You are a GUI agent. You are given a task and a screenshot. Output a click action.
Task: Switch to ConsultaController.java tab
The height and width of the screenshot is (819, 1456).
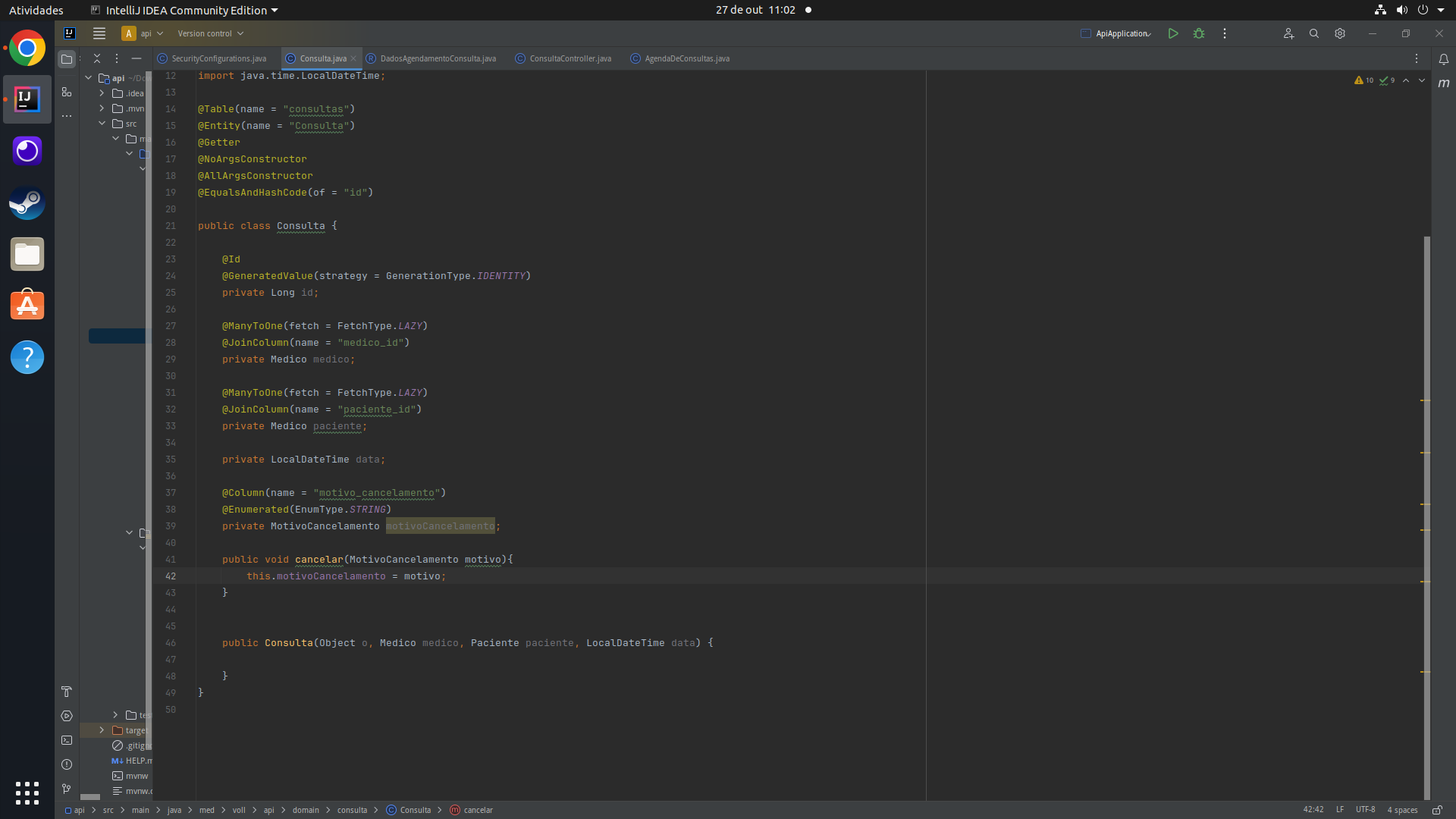pyautogui.click(x=563, y=58)
